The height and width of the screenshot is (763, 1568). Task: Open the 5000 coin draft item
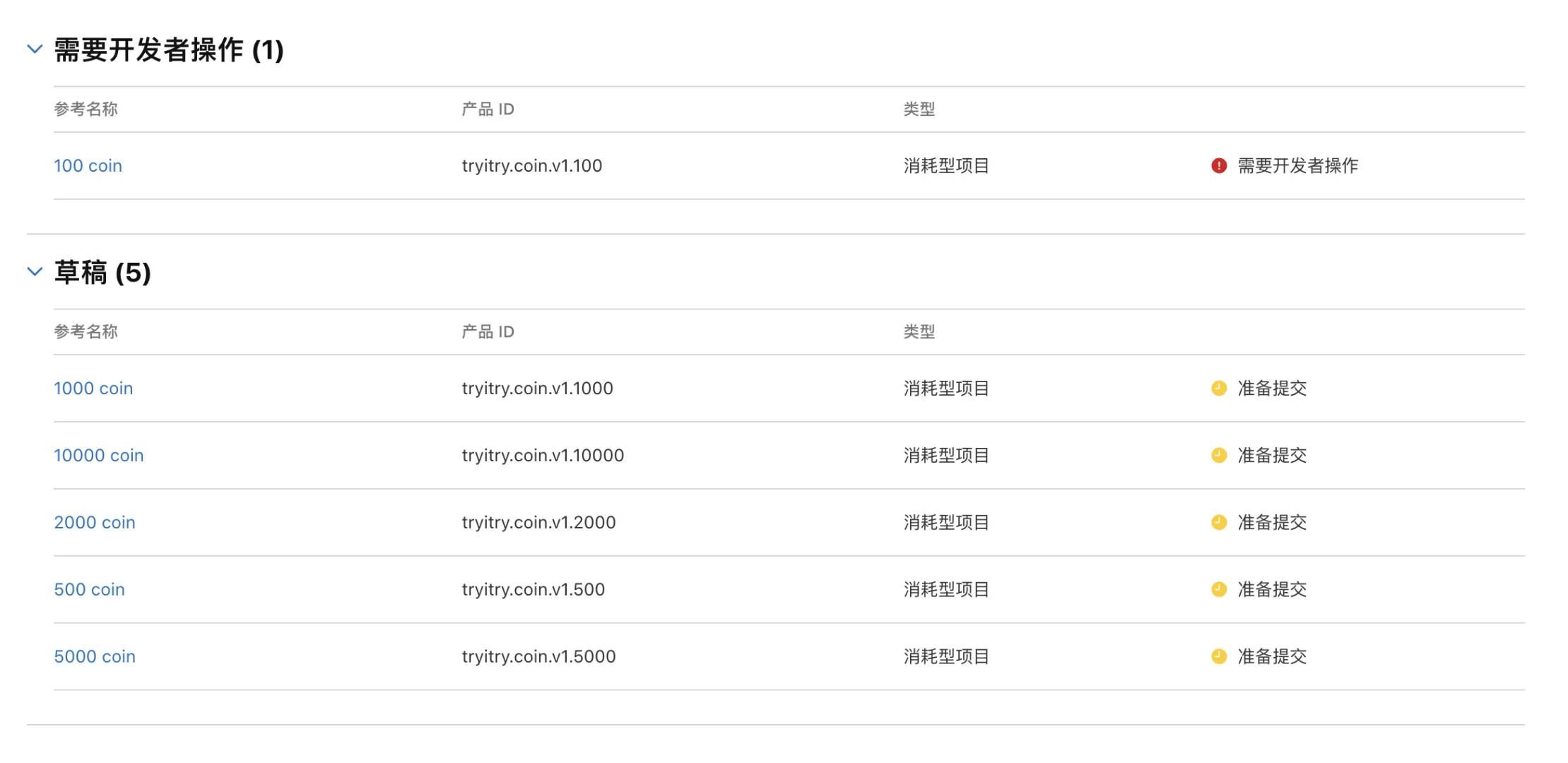pyautogui.click(x=95, y=656)
